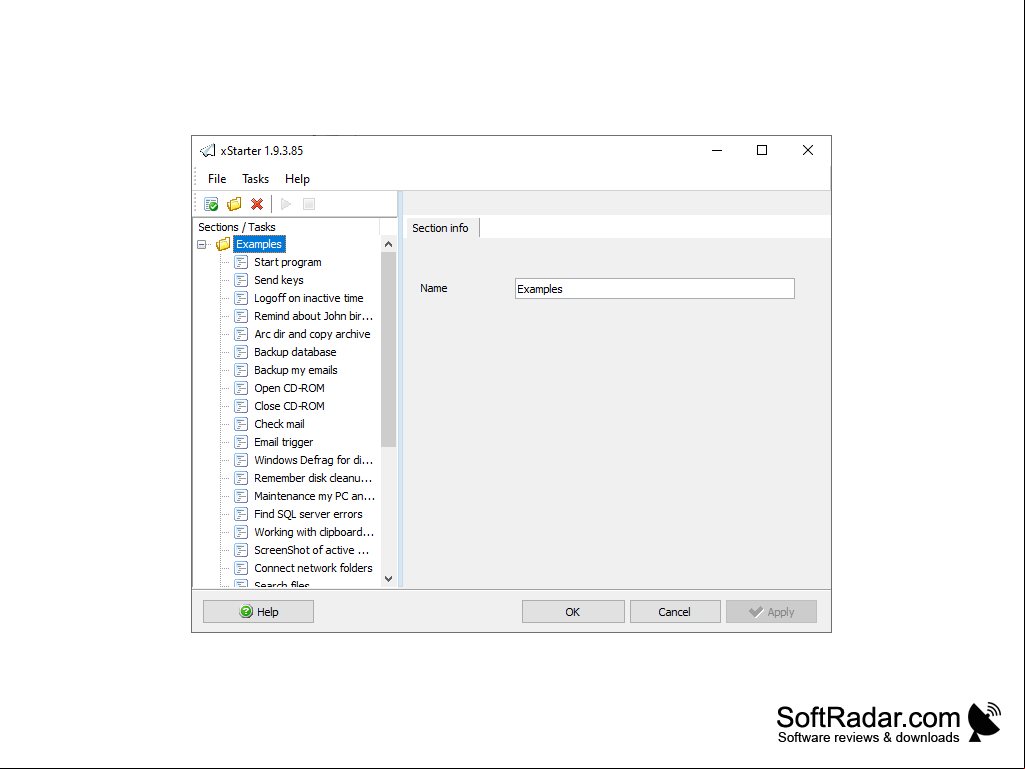
Task: Click the icon beside Working with clipboard…
Action: [241, 532]
